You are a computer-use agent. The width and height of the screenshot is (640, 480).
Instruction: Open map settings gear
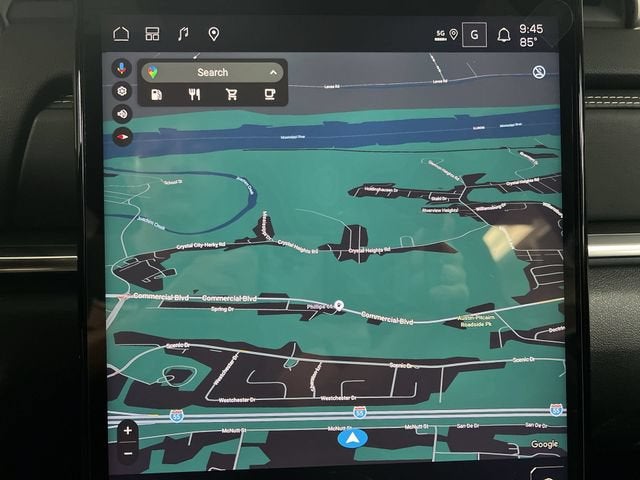122,91
